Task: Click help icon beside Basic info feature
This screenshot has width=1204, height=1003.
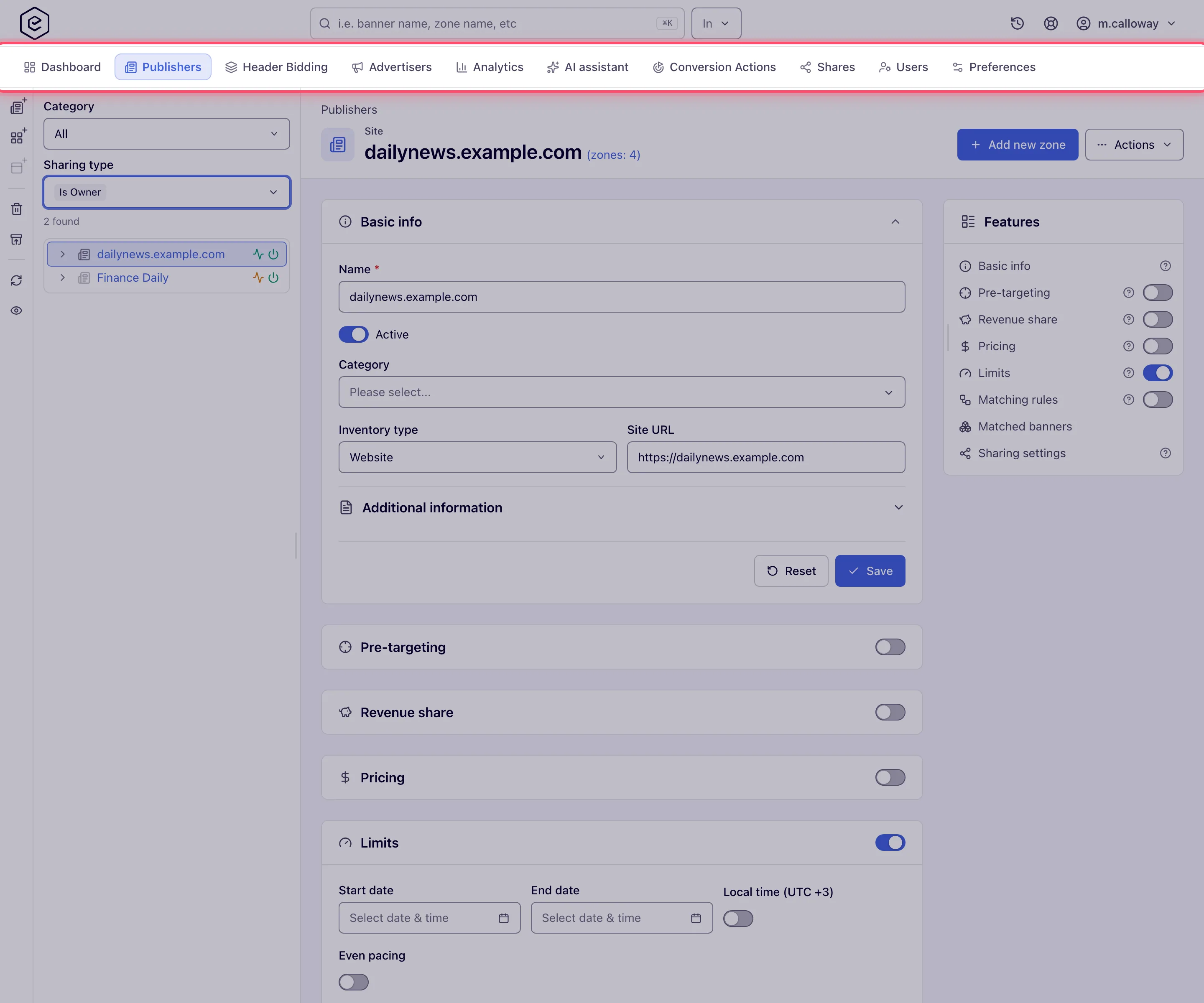Action: pos(1165,266)
